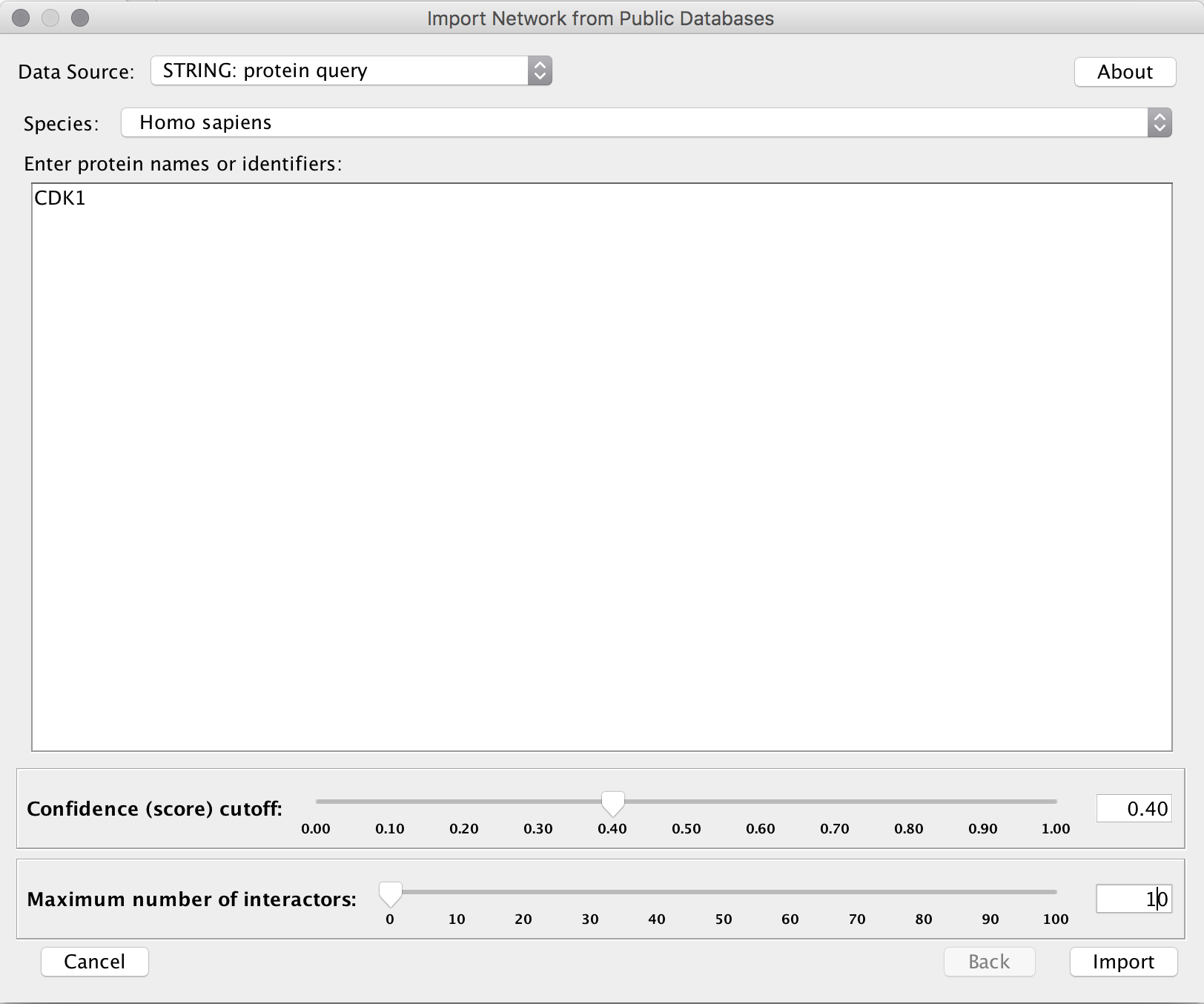Click the red close window button
The height and width of the screenshot is (1004, 1204).
point(21,18)
